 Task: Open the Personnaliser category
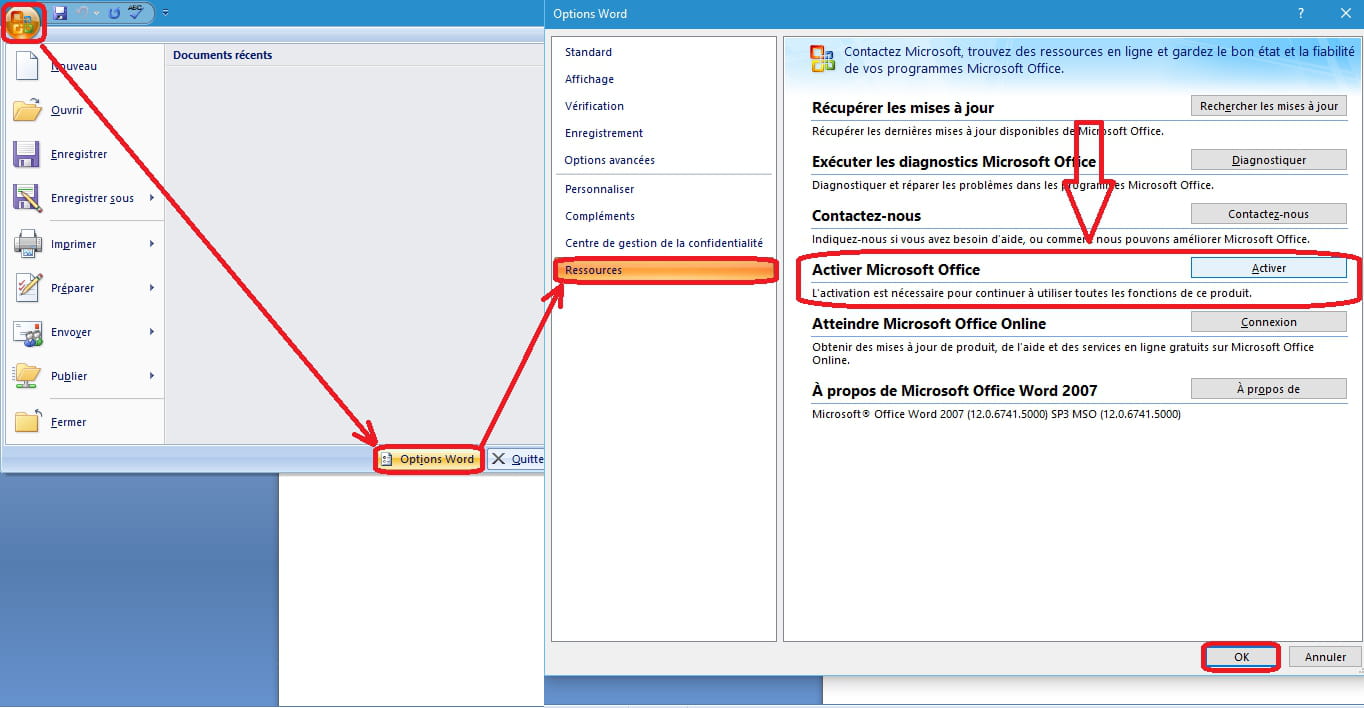tap(664, 189)
